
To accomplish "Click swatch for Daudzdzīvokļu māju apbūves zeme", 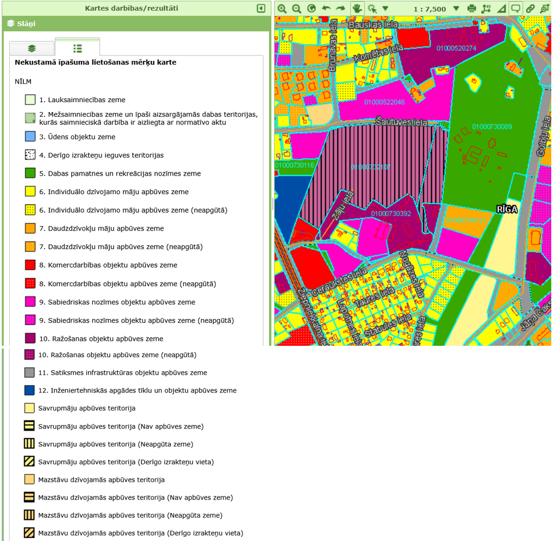I will click(30, 228).
